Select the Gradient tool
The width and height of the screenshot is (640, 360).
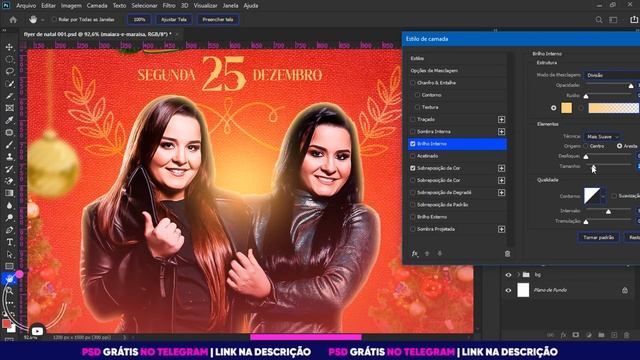tap(9, 193)
